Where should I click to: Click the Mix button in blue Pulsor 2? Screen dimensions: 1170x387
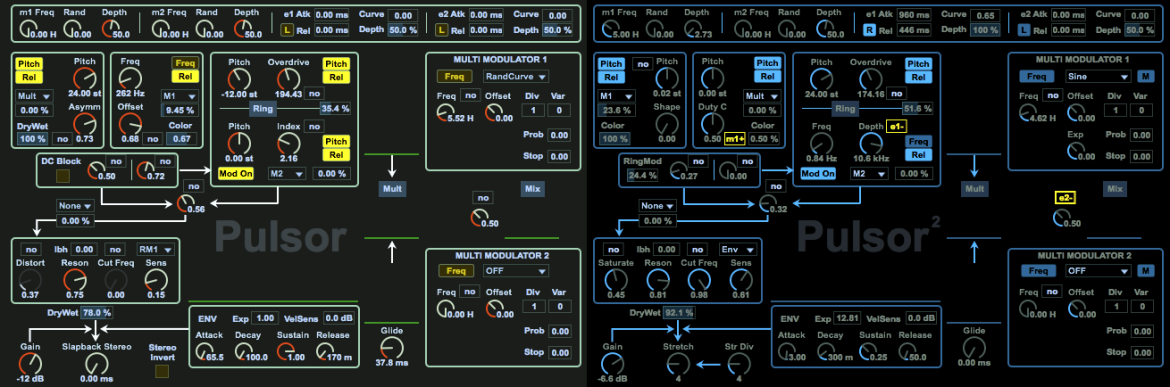[1115, 189]
